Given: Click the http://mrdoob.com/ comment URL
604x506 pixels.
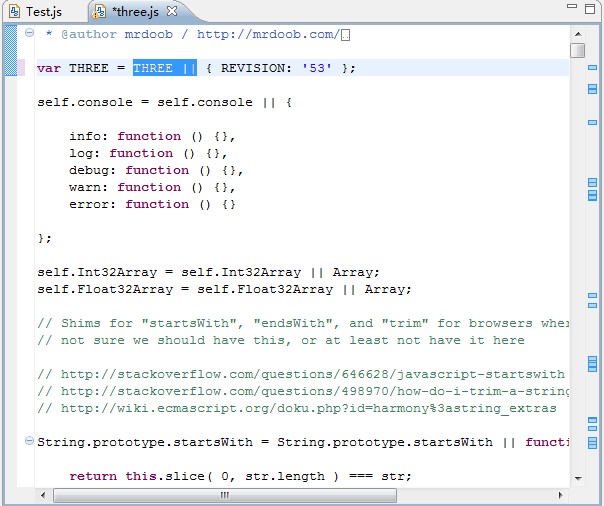Looking at the screenshot, I should 268,34.
